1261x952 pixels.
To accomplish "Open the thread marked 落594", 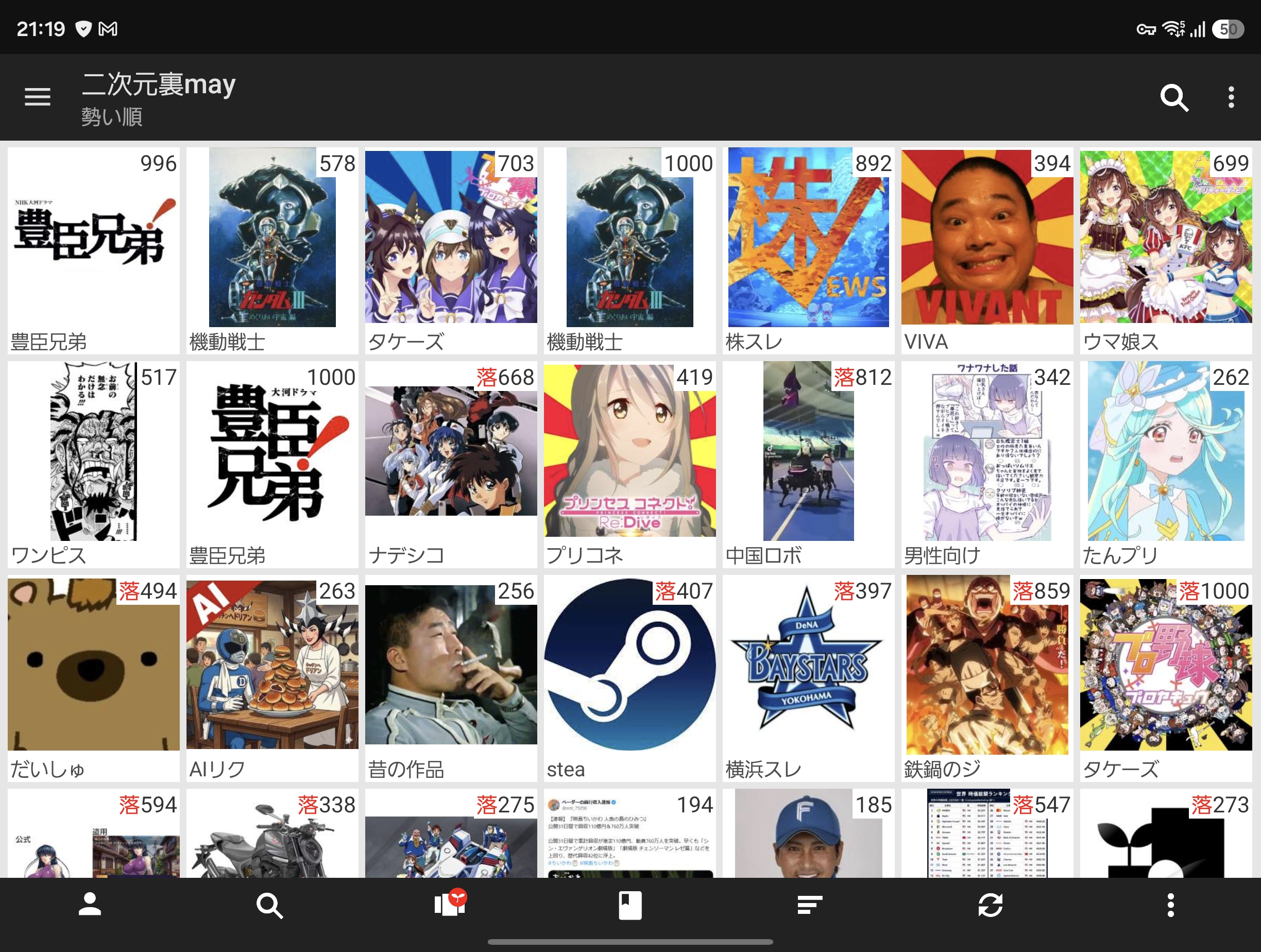I will pos(93,834).
